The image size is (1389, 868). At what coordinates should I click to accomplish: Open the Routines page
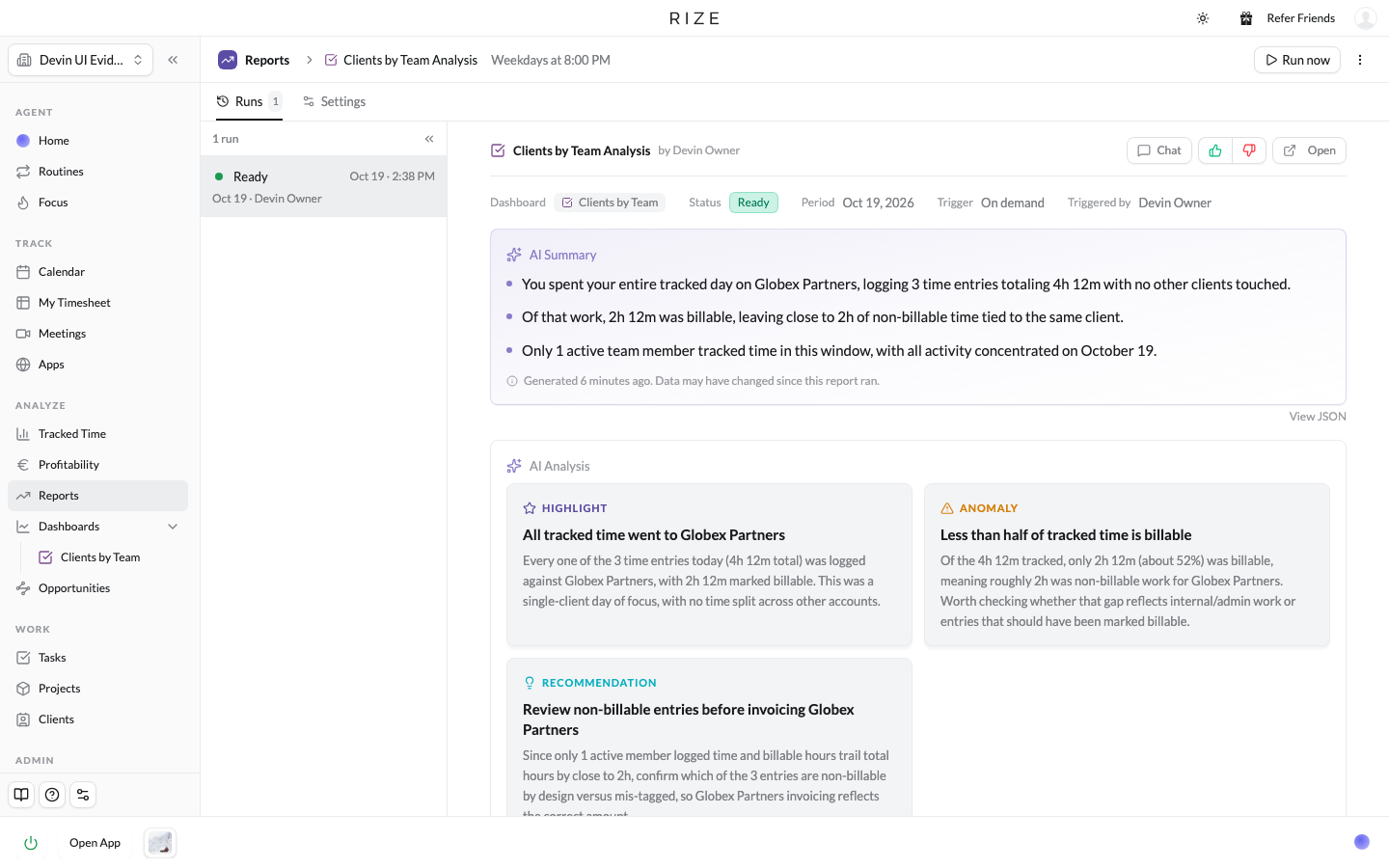click(97, 172)
